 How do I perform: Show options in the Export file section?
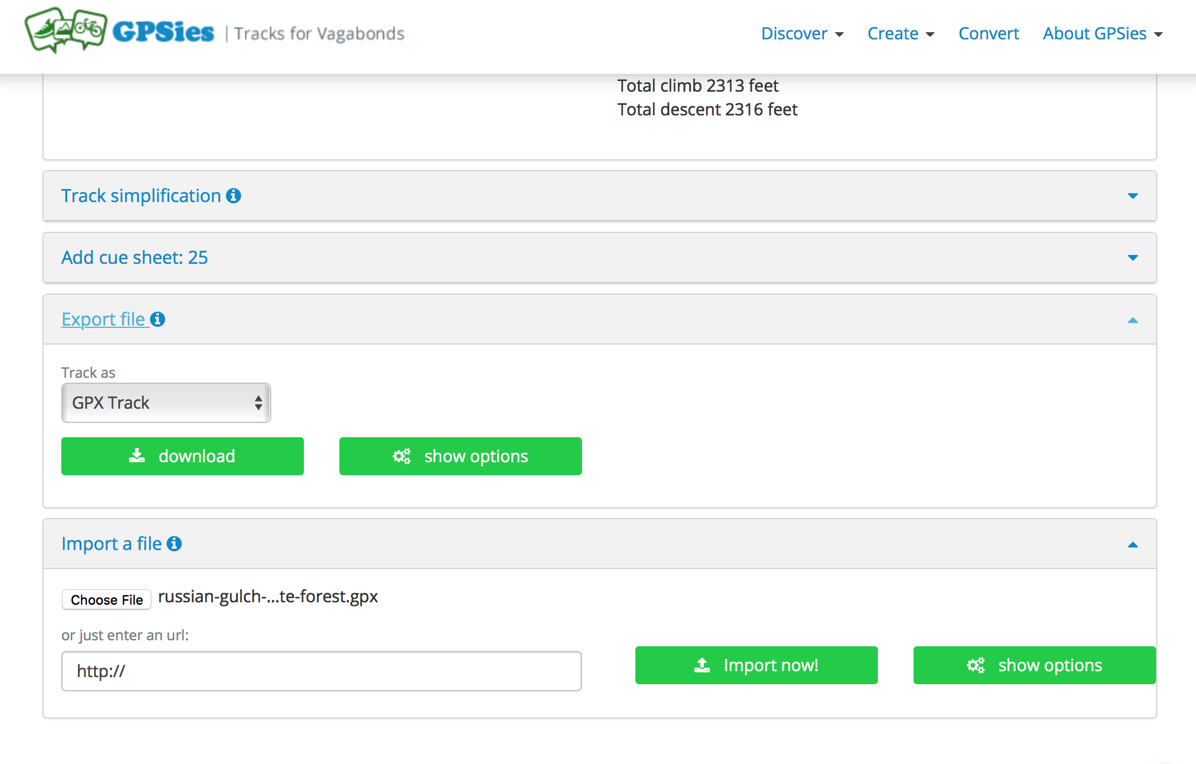tap(461, 456)
